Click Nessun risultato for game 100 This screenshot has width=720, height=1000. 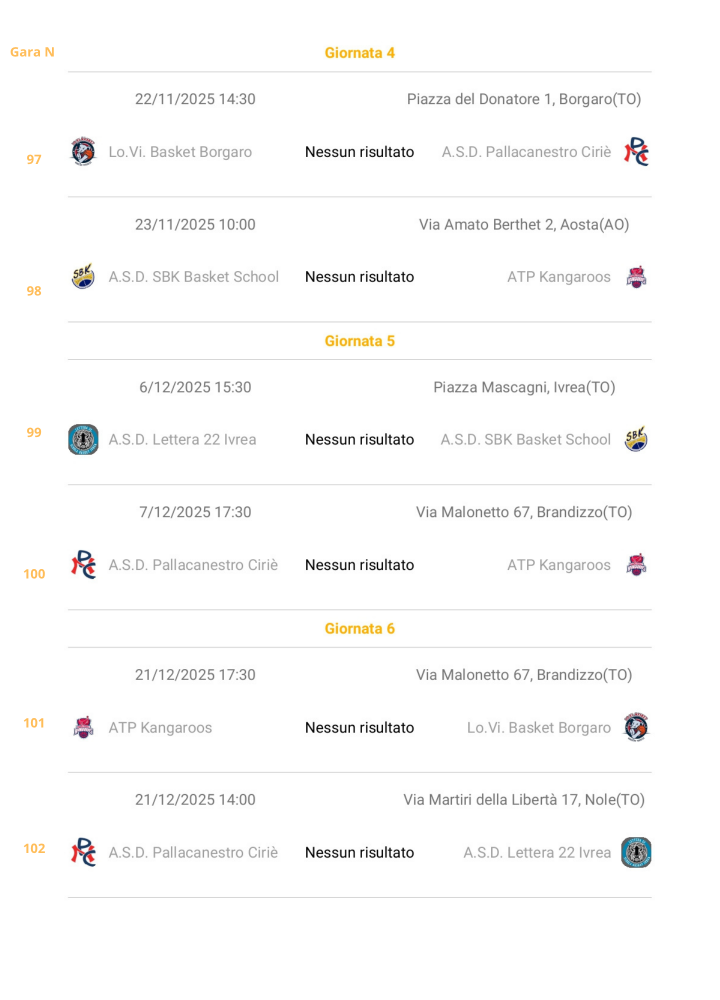click(360, 565)
